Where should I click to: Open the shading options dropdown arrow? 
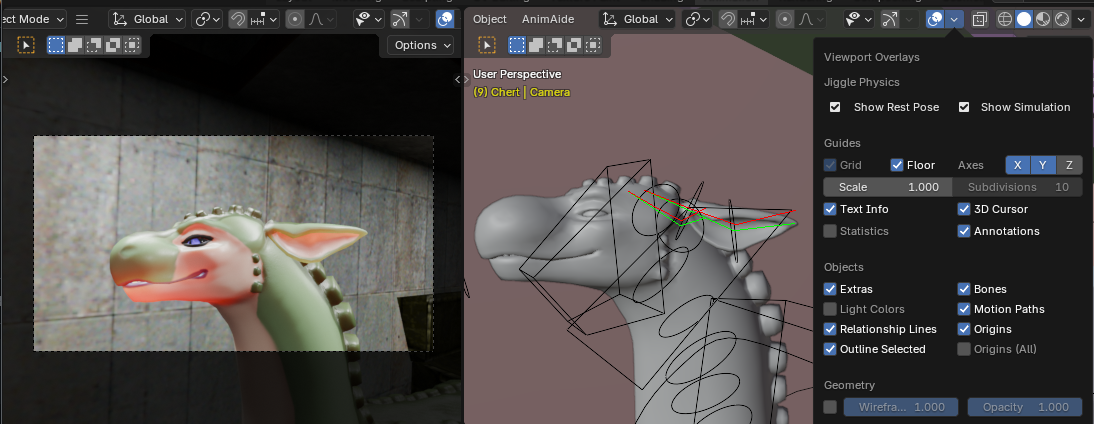click(1081, 20)
